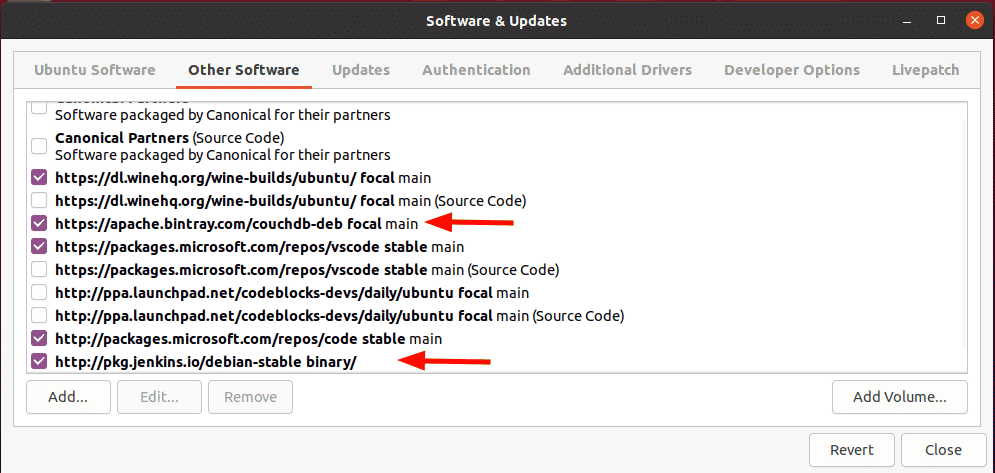995x473 pixels.
Task: Uncheck the pkg.jenkins.io debian-stable repository
Action: tap(39, 361)
